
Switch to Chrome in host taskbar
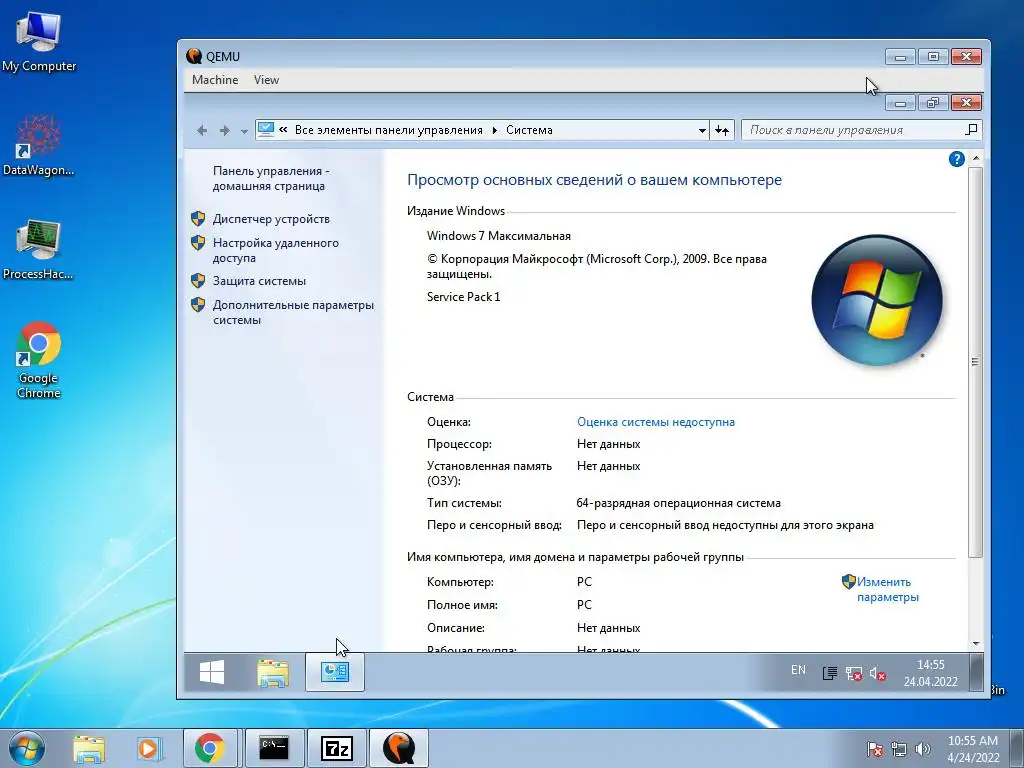click(210, 748)
